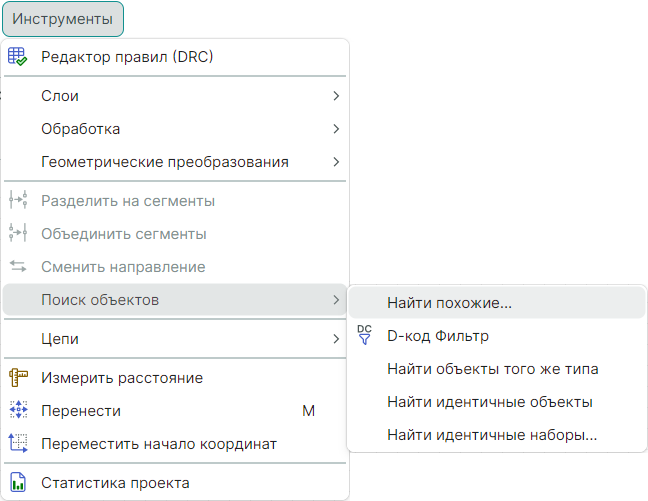Click the split into segments icon
The image size is (648, 501).
pos(18,201)
